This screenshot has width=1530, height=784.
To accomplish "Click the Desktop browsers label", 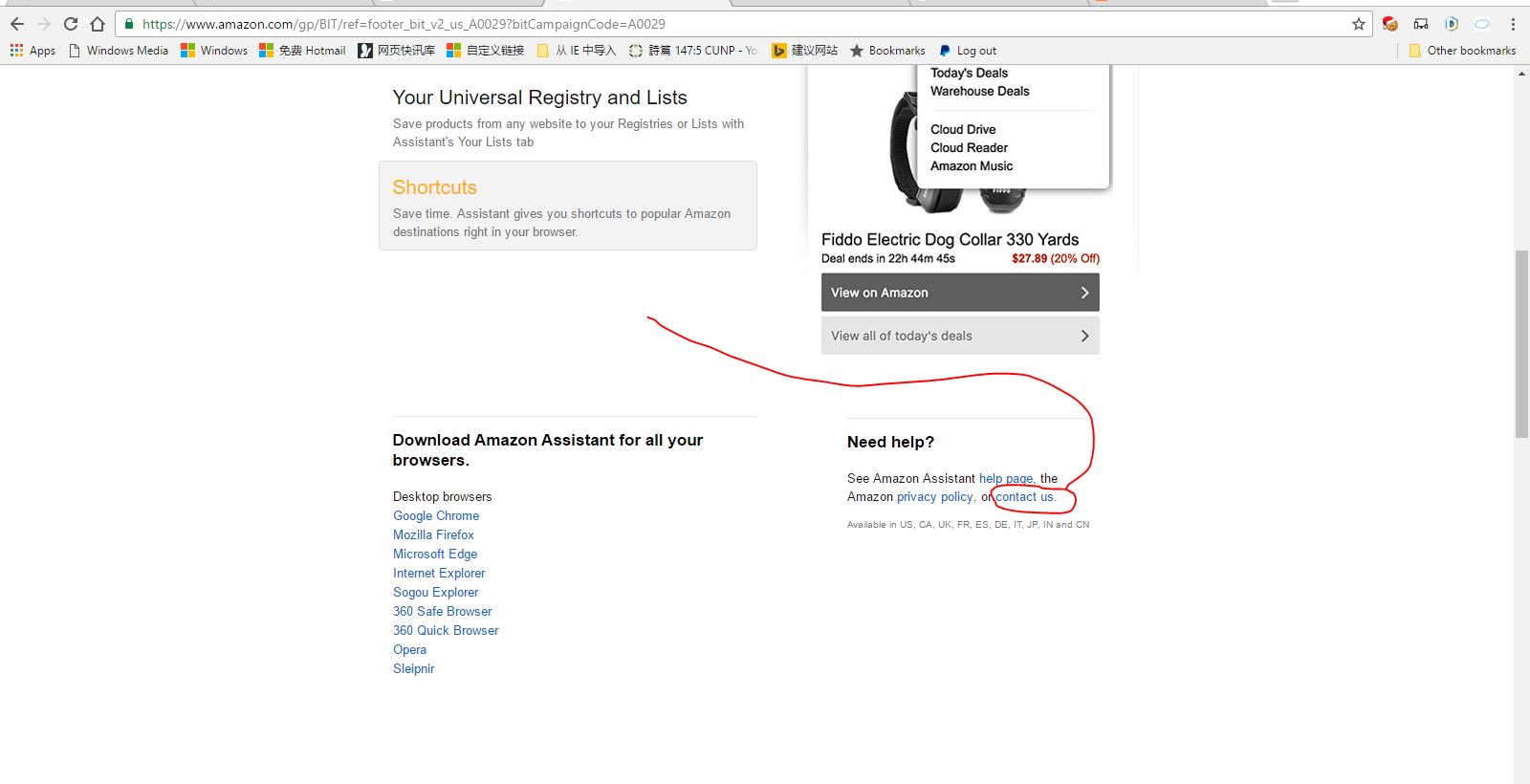I will click(442, 496).
